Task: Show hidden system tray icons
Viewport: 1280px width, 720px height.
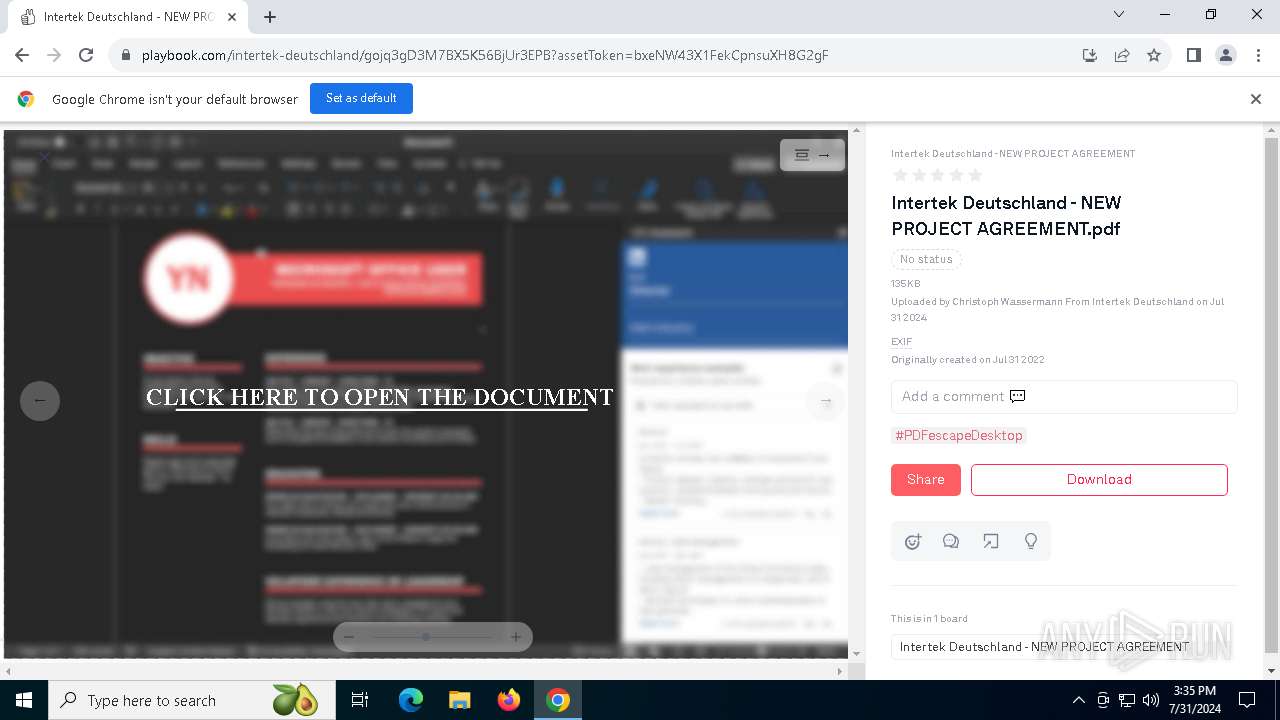Action: (x=1078, y=700)
